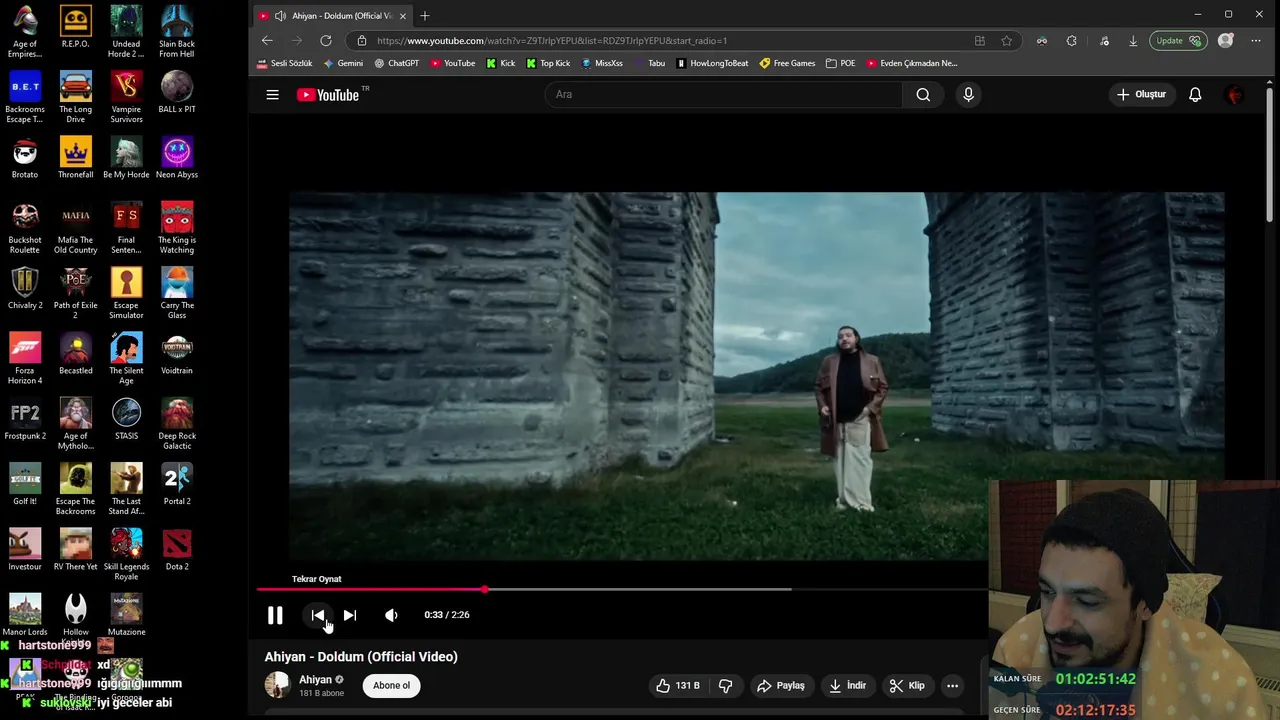Focus the 'Ara' search field
Screen dimensions: 1280x720
(724, 94)
